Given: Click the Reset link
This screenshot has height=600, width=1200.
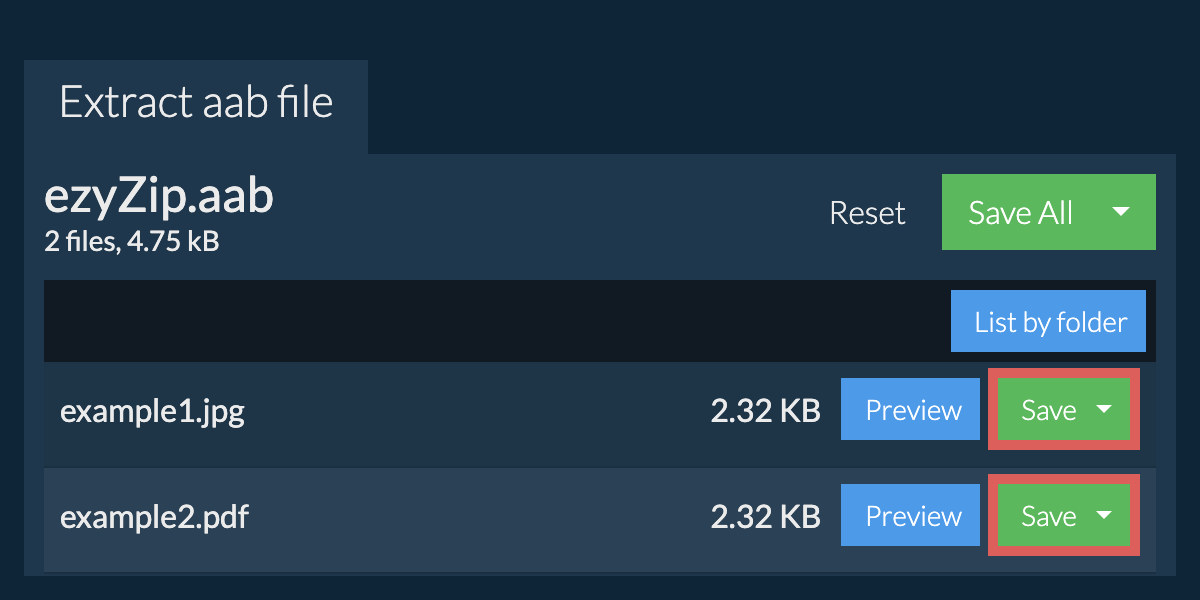Looking at the screenshot, I should pos(867,213).
